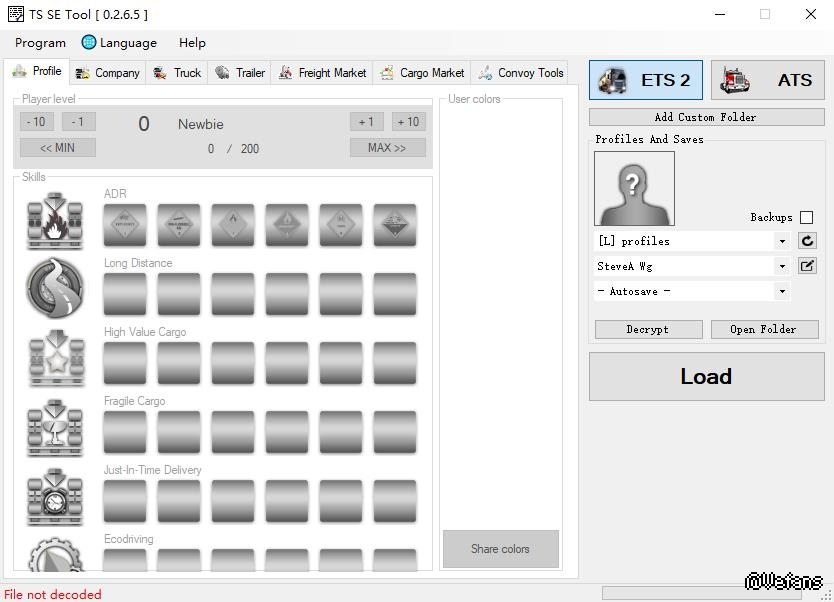Image resolution: width=834 pixels, height=602 pixels.
Task: Close the TS SE Tool window
Action: [811, 14]
